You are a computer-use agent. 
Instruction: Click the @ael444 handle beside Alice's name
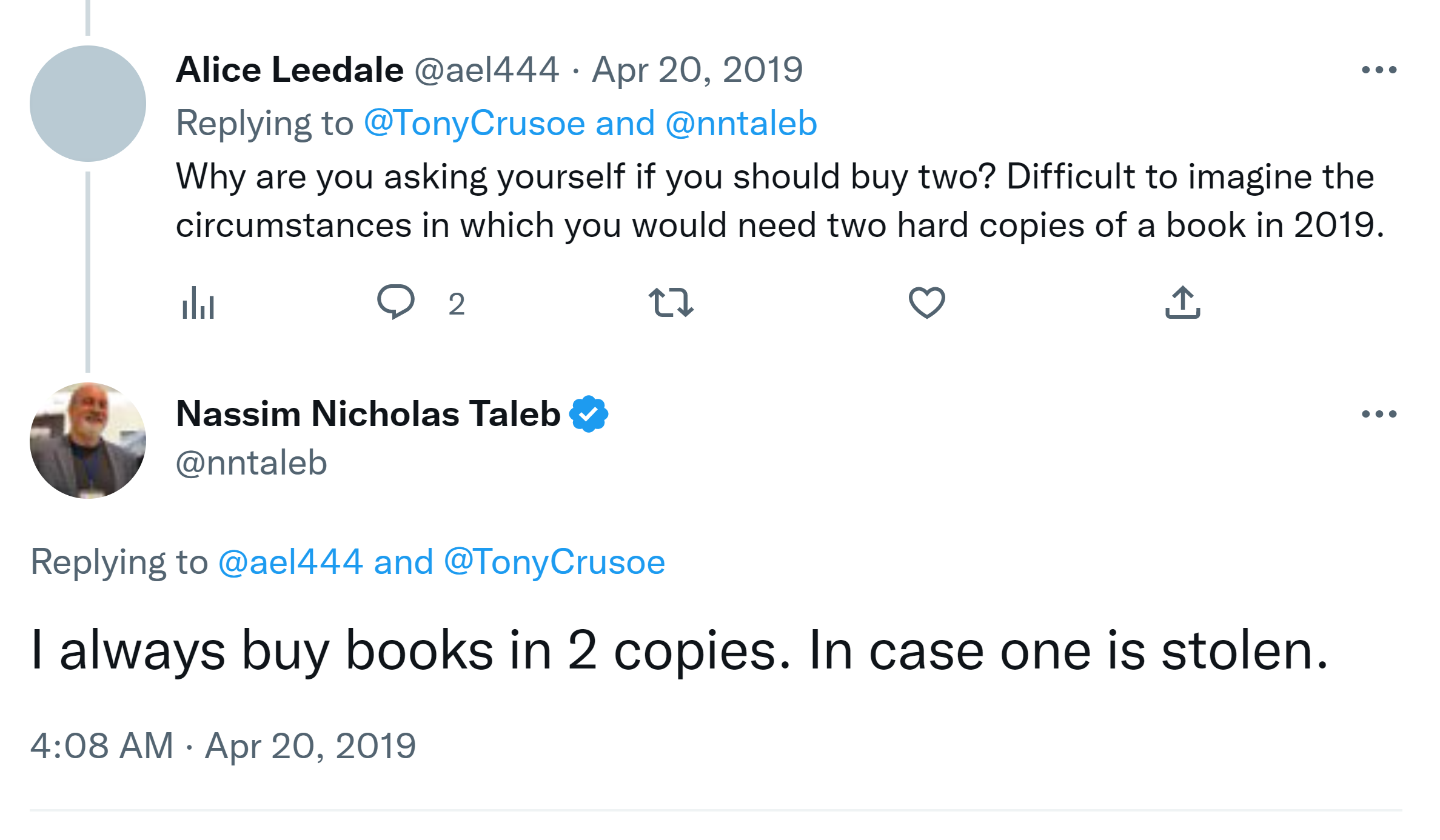click(486, 70)
